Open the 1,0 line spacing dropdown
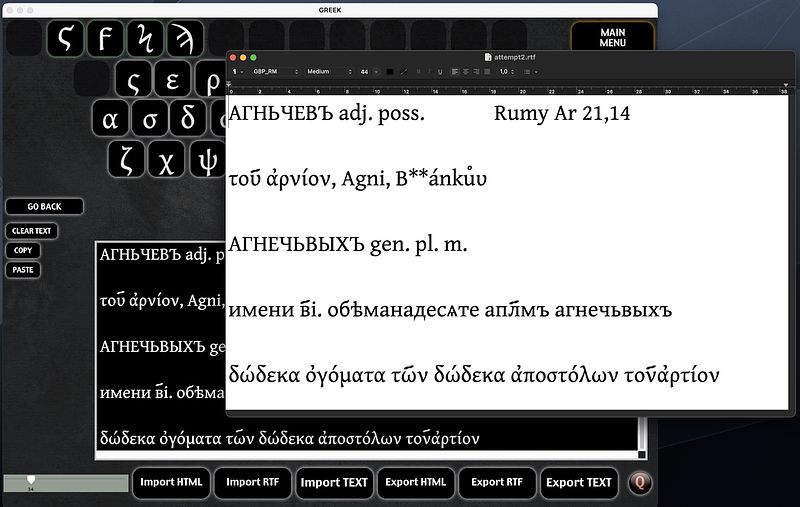This screenshot has height=507, width=800. [507, 72]
